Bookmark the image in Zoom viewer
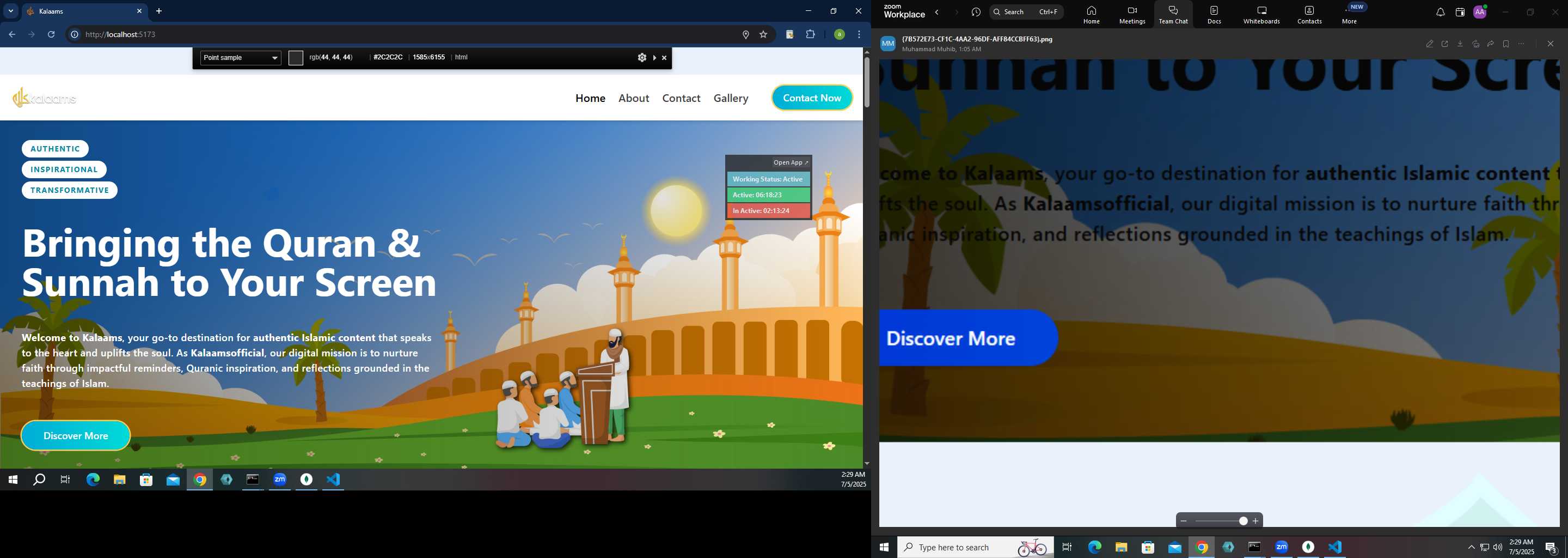1568x558 pixels. (x=1506, y=44)
